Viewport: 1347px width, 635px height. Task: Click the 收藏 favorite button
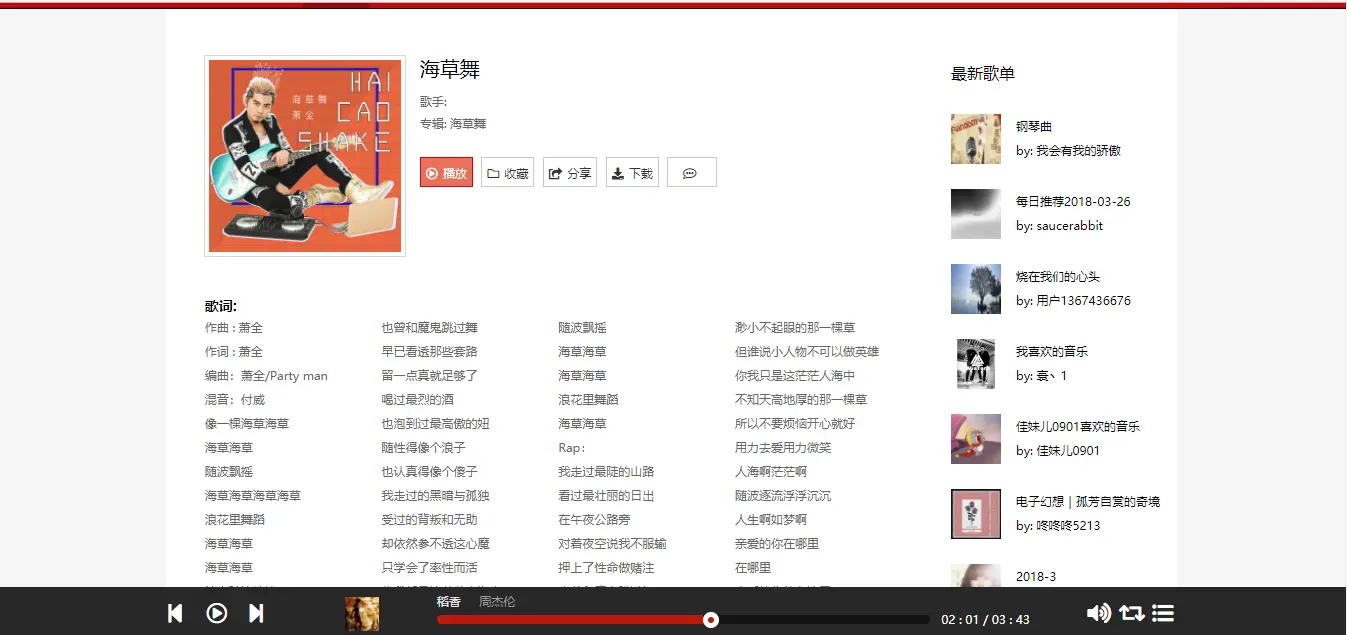click(507, 172)
